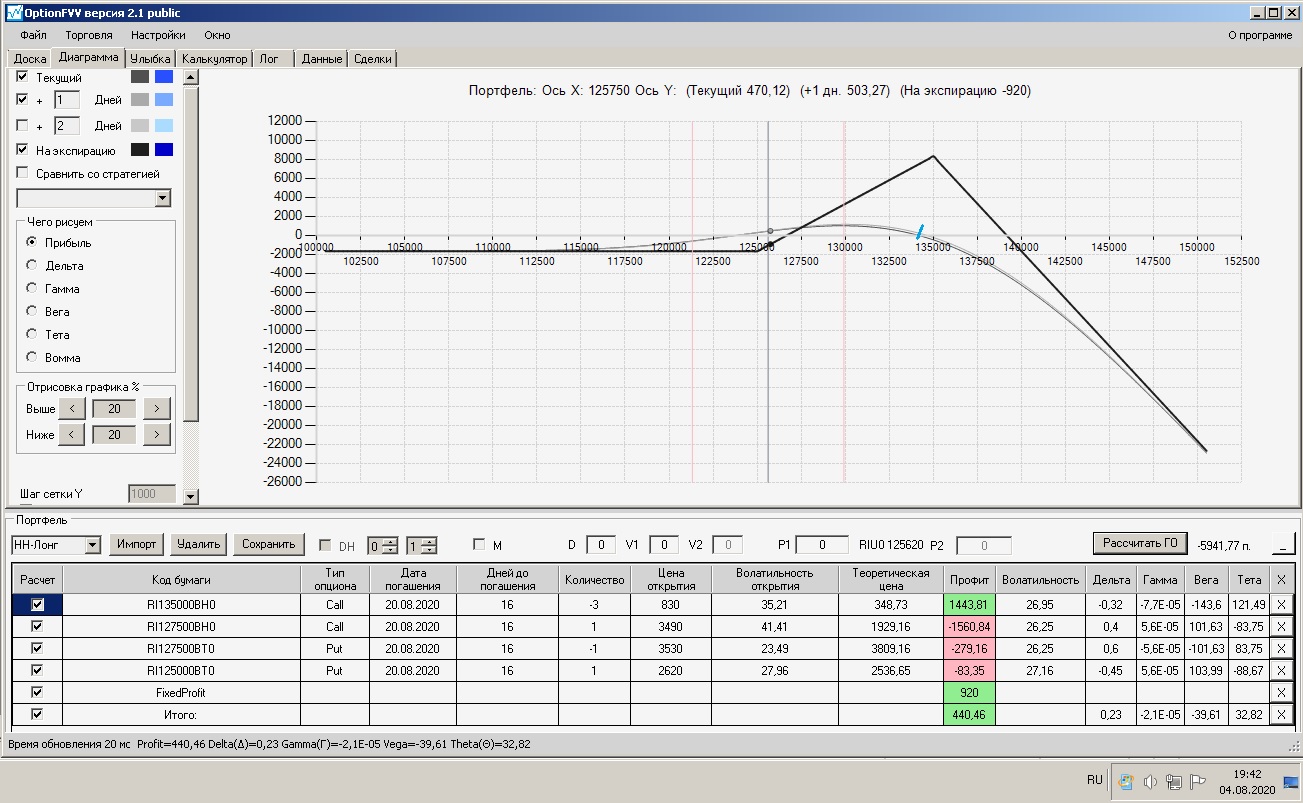Select the Вега radio button
The height and width of the screenshot is (803, 1303).
32,311
